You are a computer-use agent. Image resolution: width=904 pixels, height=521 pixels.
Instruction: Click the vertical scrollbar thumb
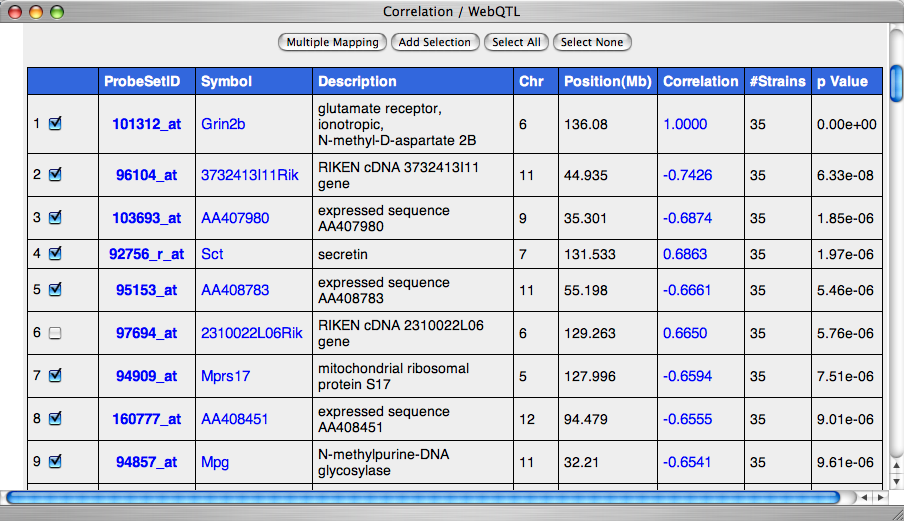(896, 80)
